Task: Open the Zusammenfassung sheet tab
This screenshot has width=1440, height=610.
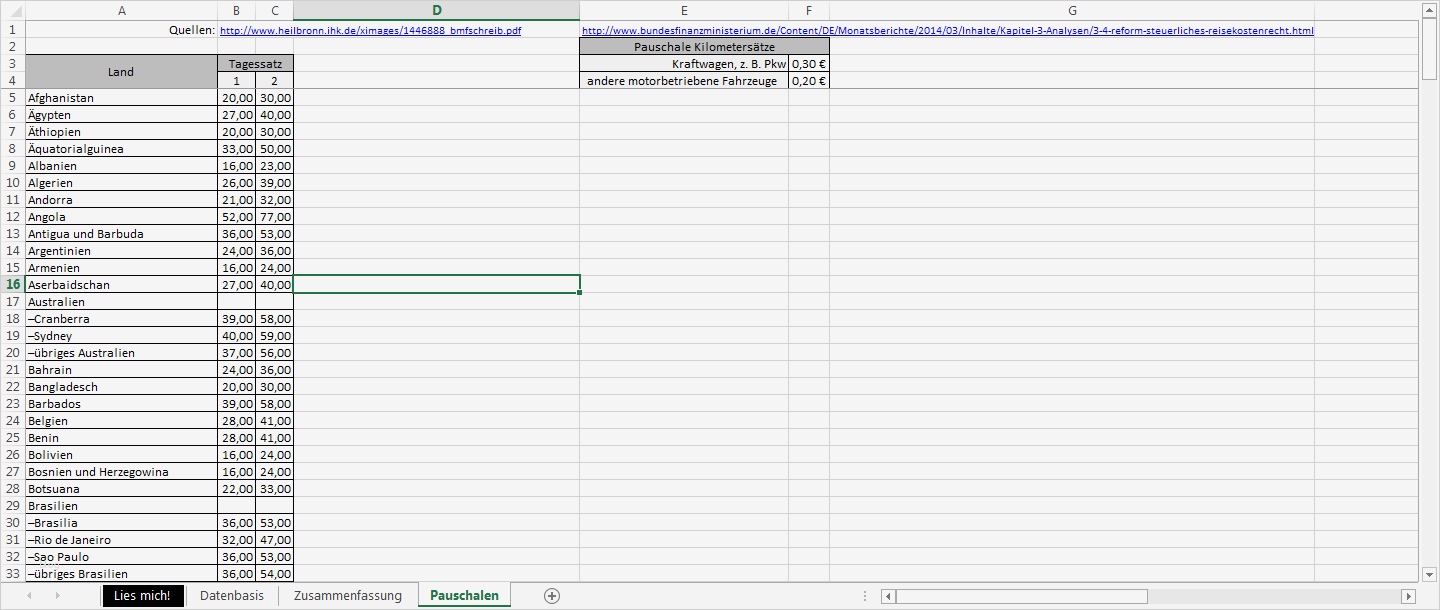Action: point(347,595)
